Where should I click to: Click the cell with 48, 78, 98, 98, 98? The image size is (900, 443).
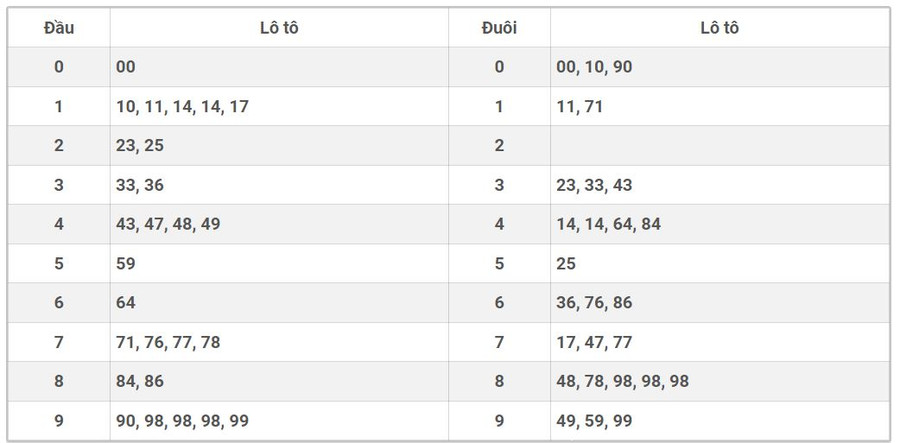(622, 381)
